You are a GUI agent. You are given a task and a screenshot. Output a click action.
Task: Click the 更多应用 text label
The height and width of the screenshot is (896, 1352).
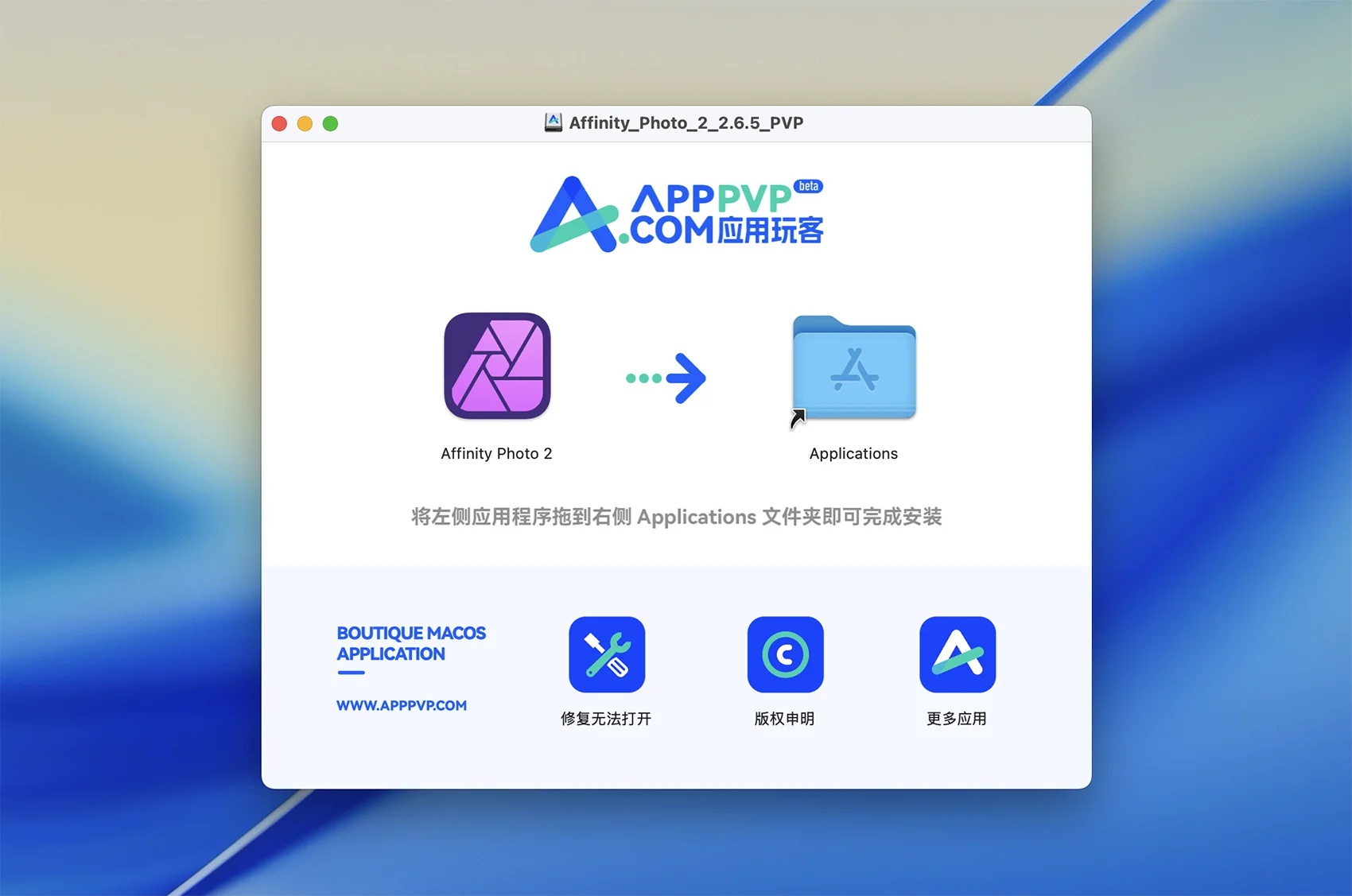pos(957,719)
